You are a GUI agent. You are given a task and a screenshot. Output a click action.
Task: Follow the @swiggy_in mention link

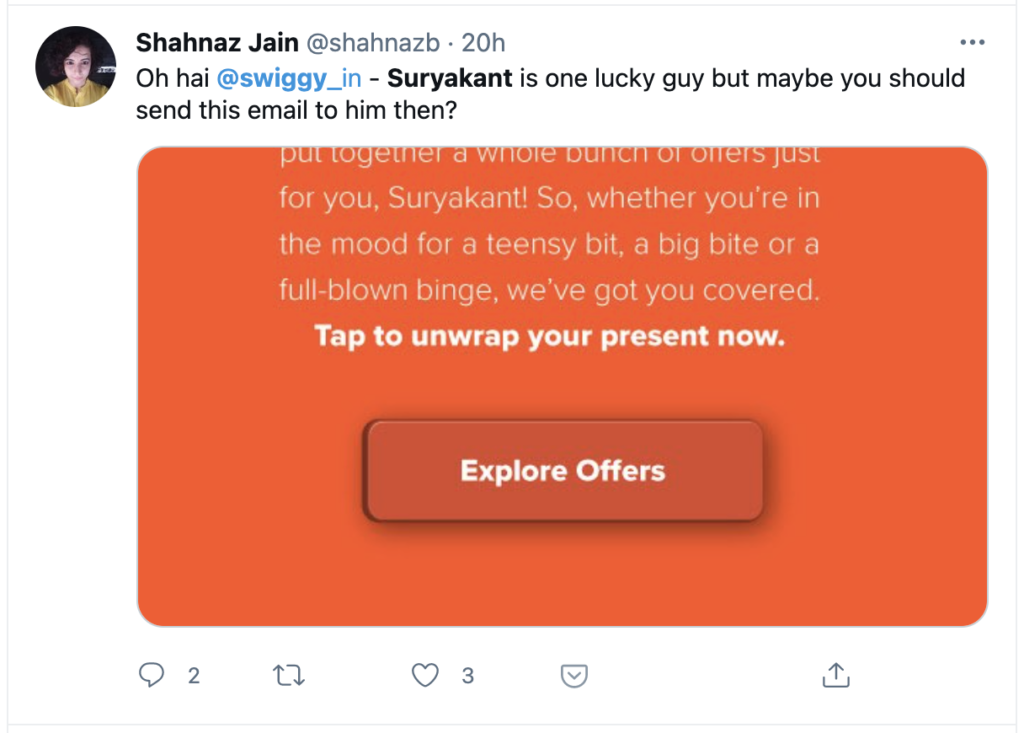pyautogui.click(x=289, y=78)
